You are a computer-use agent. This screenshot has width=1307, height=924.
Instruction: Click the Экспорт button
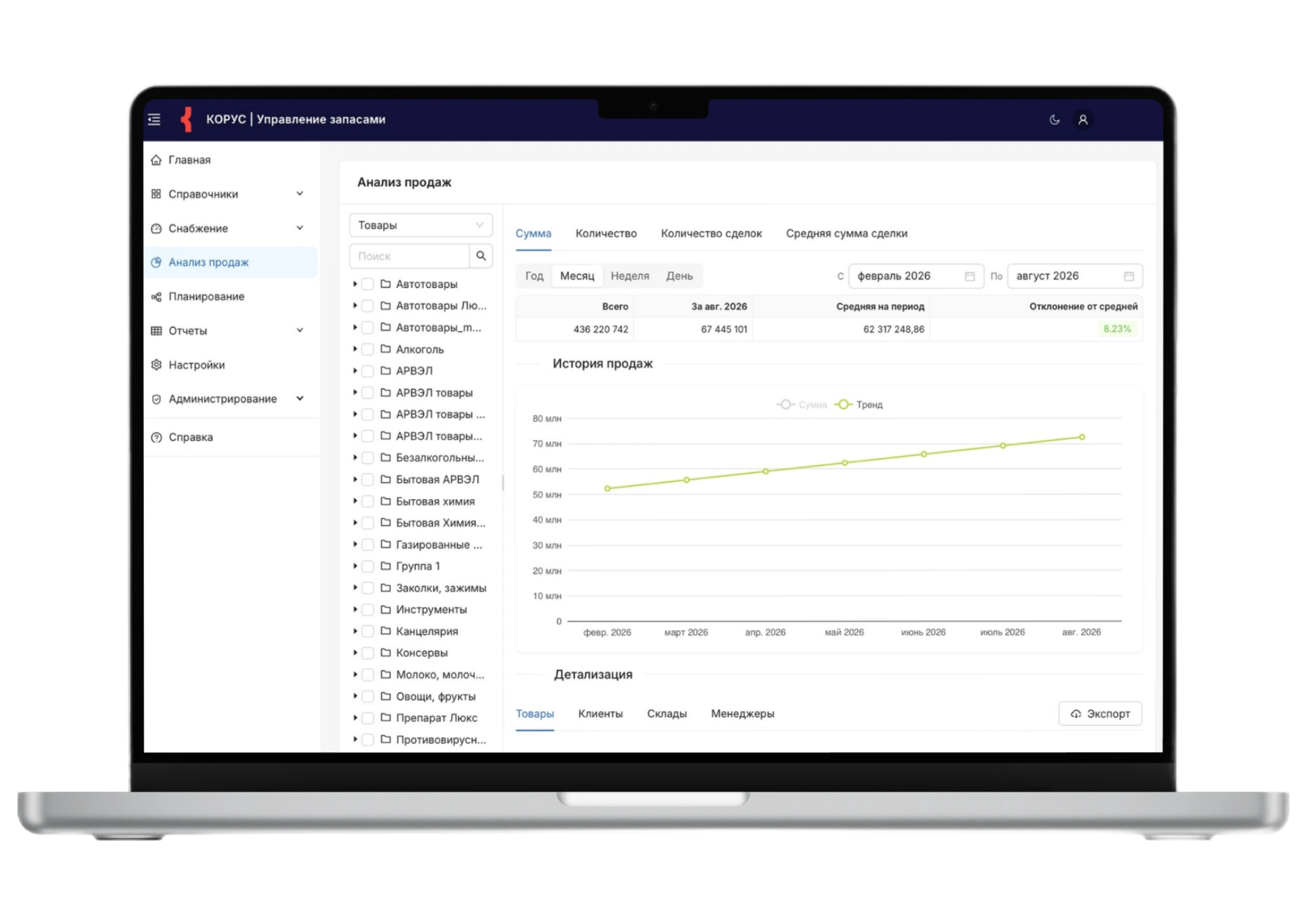(1100, 714)
